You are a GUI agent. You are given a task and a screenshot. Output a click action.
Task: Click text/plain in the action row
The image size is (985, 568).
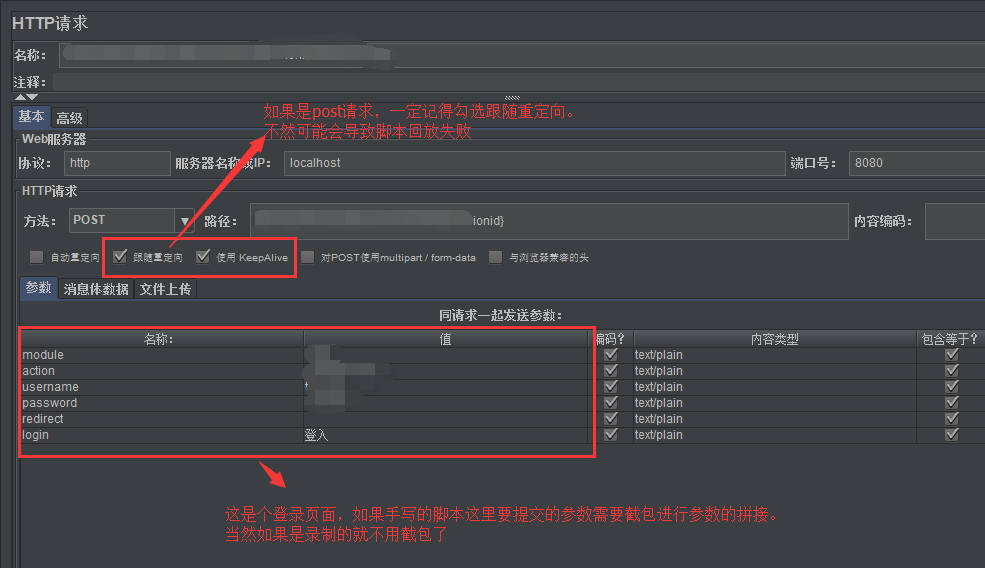click(658, 371)
